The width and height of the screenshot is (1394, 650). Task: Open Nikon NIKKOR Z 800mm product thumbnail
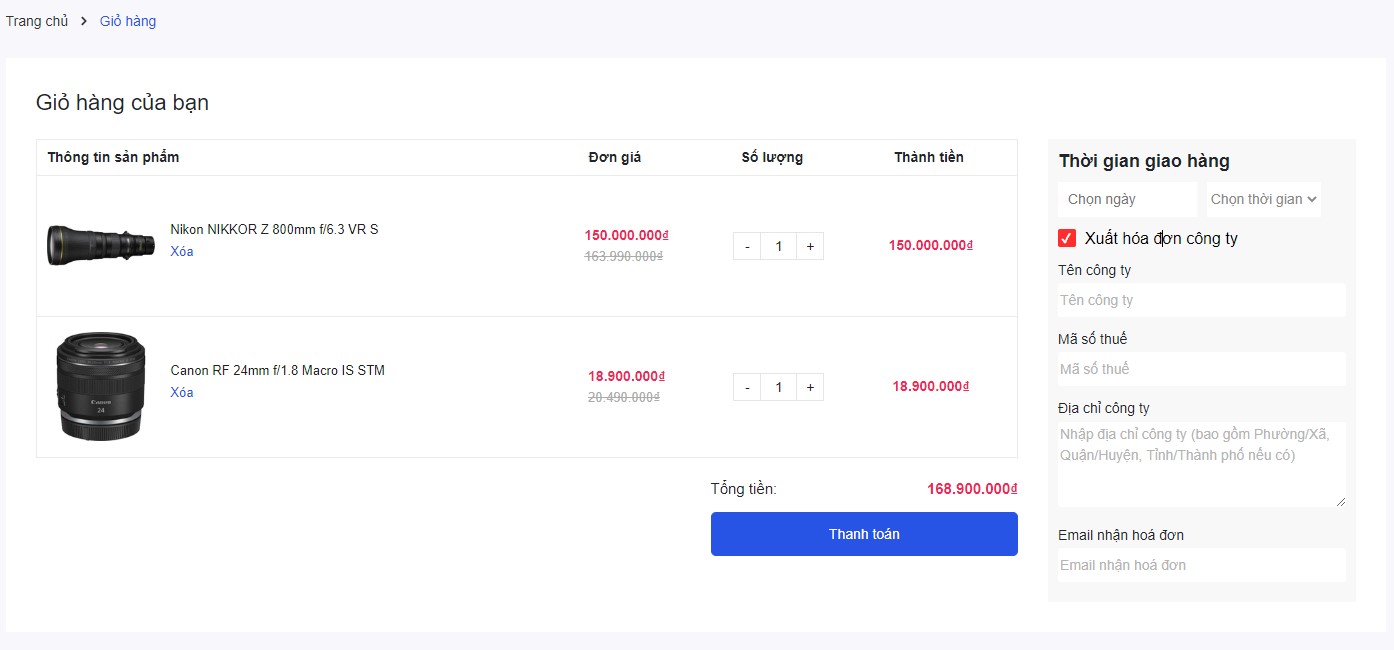pyautogui.click(x=101, y=245)
